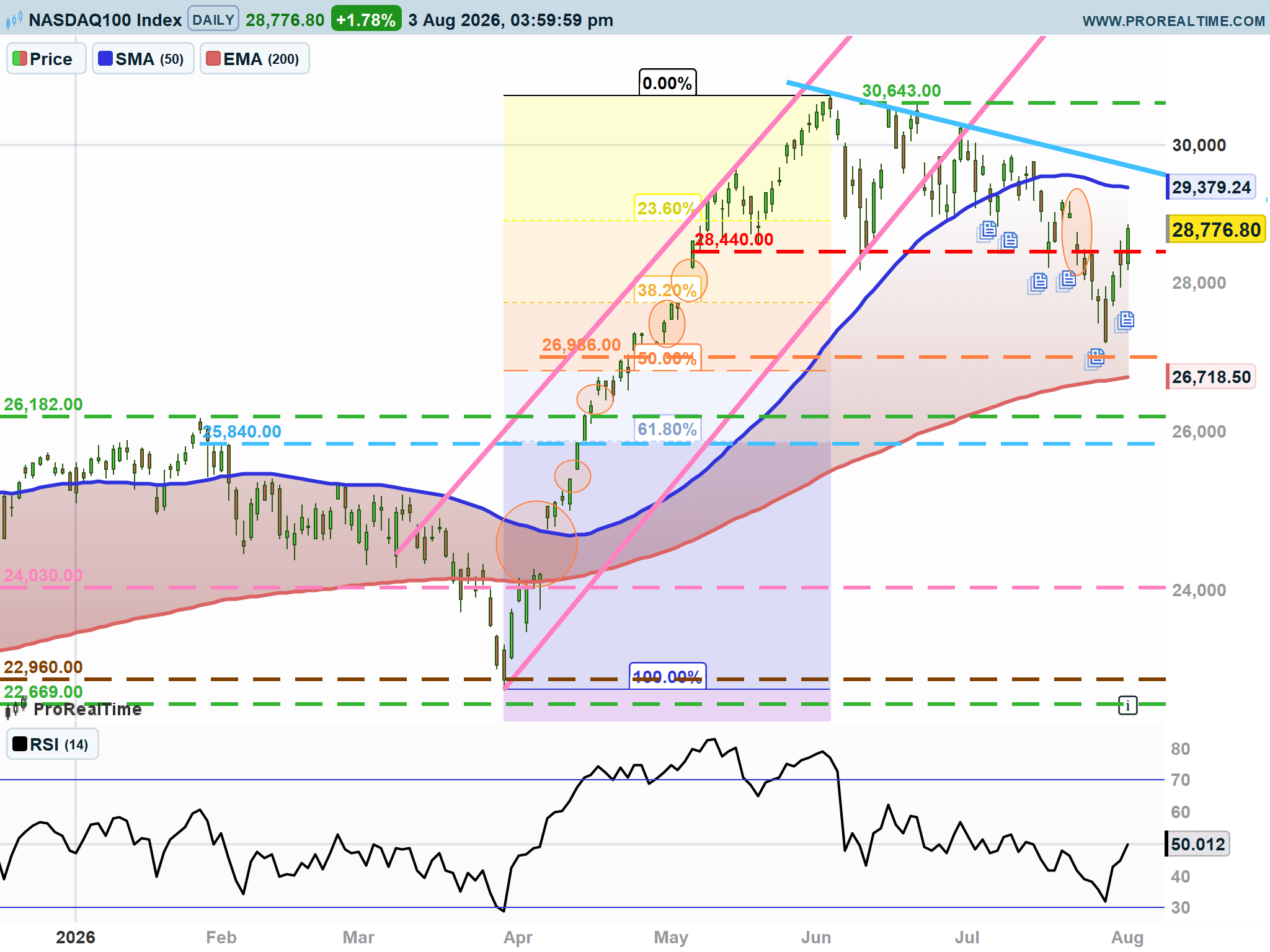Click the green 26,182.00 level label

point(43,404)
